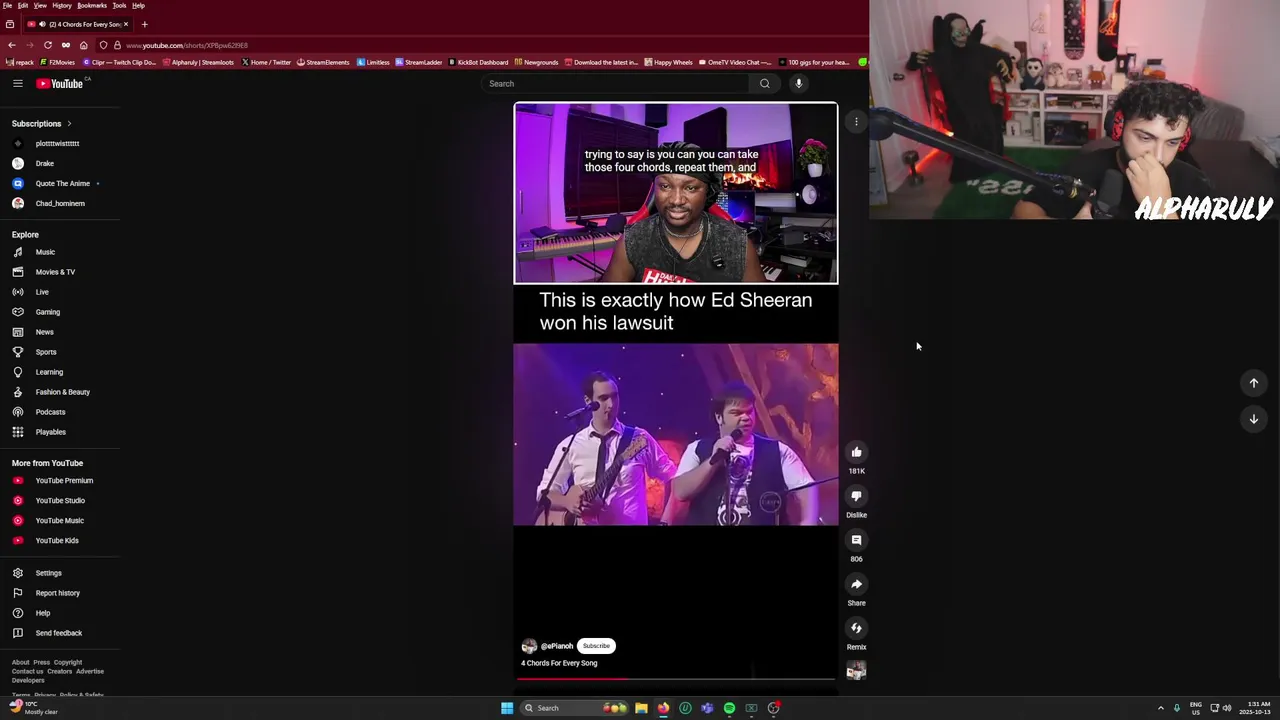Open the YouTube guide hamburger menu
Image resolution: width=1280 pixels, height=720 pixels.
(x=18, y=83)
